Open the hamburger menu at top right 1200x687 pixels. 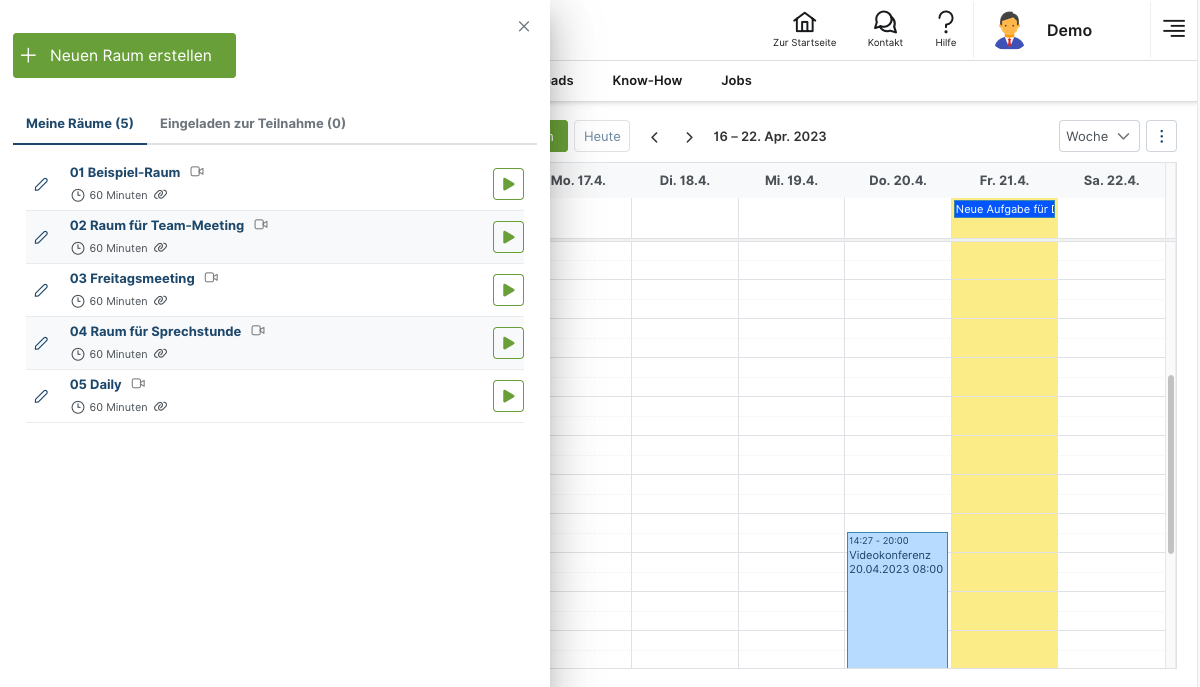coord(1174,29)
